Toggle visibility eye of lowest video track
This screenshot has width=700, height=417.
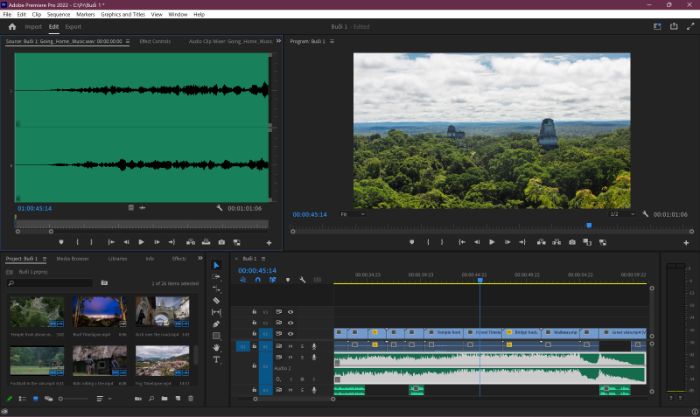(290, 334)
